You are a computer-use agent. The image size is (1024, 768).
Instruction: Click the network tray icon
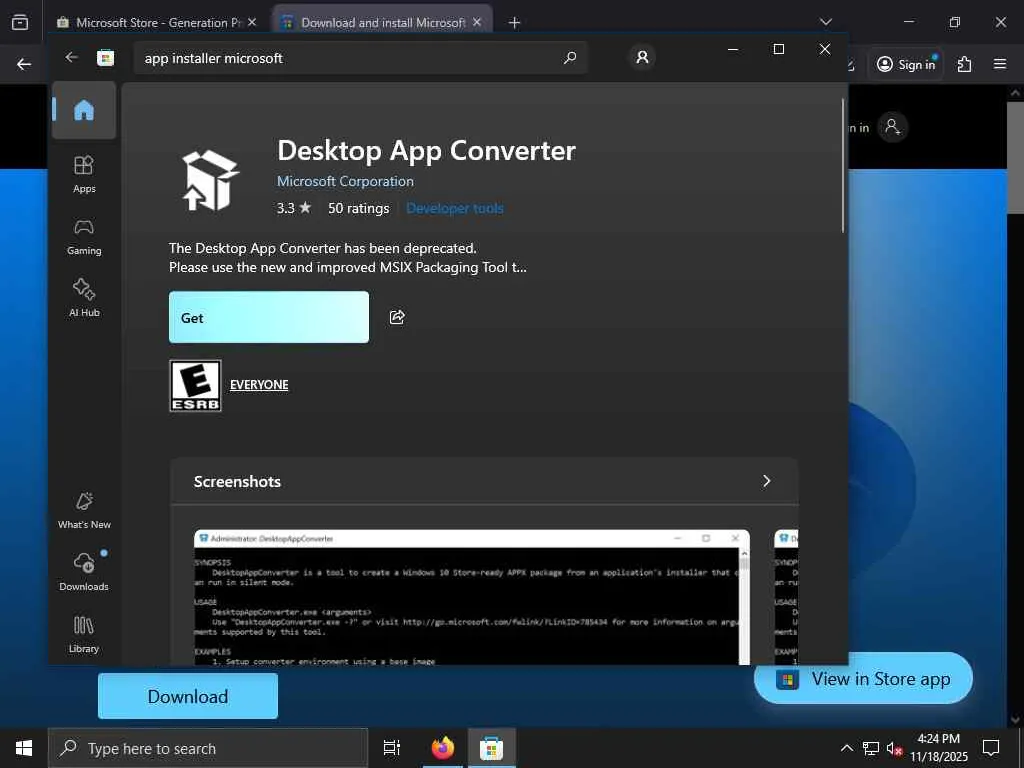[x=871, y=748]
